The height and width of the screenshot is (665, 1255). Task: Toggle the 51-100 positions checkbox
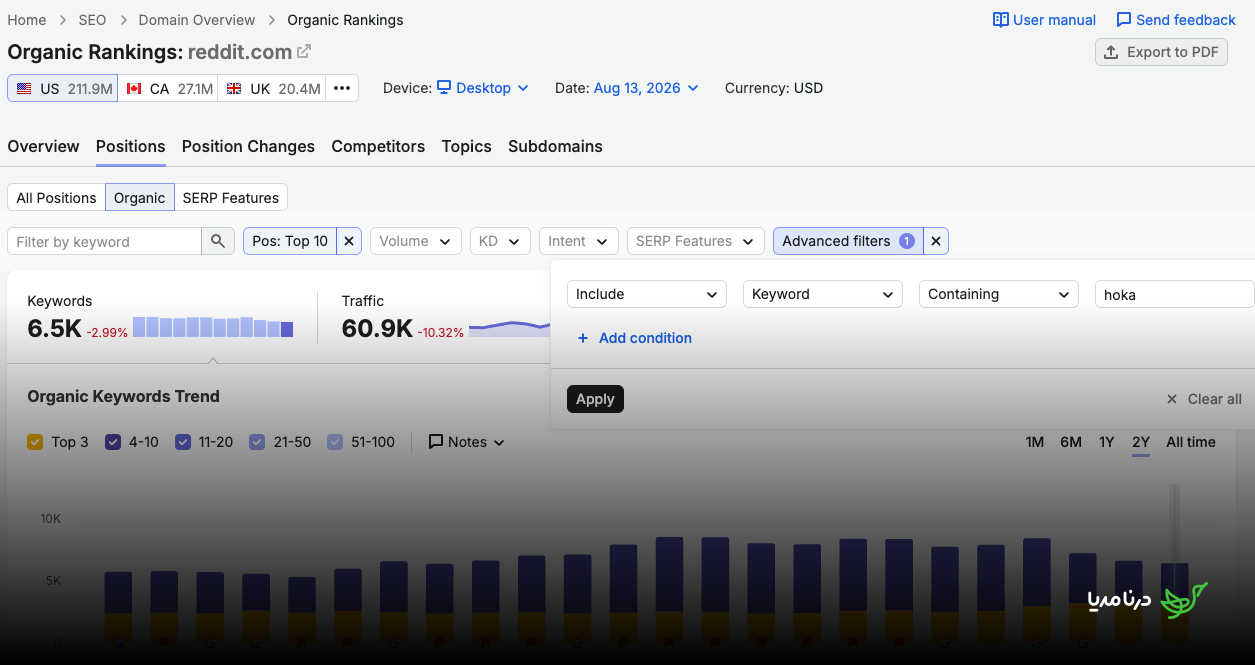(335, 442)
